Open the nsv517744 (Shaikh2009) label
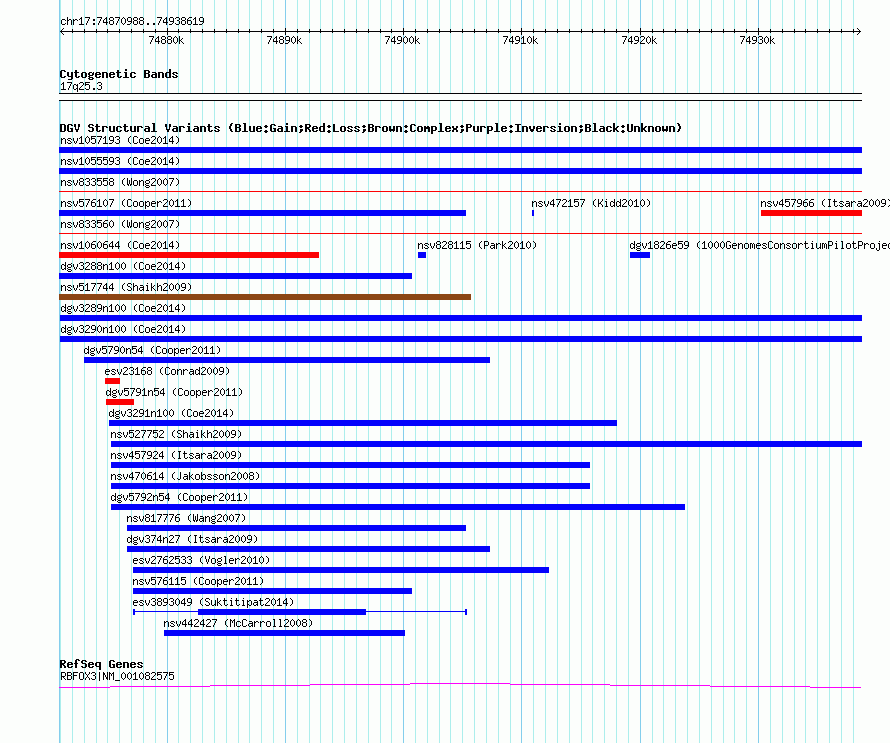Image resolution: width=890 pixels, height=743 pixels. pos(126,287)
